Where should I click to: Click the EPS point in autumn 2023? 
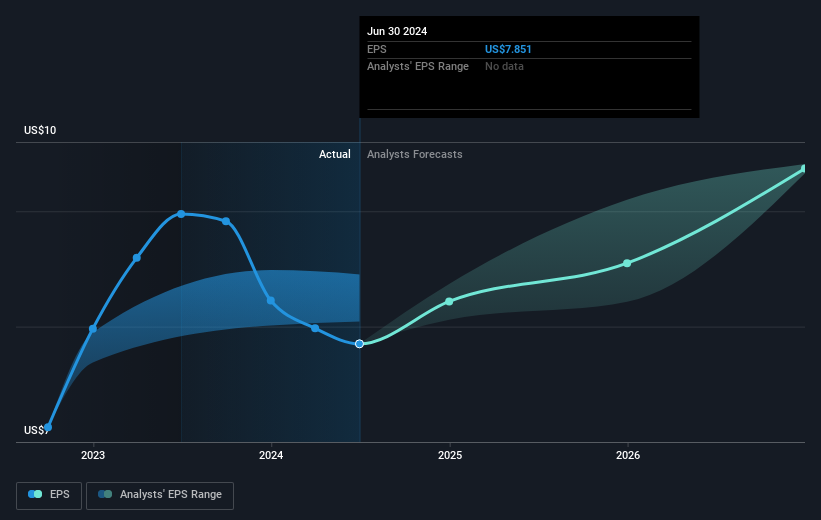[226, 222]
